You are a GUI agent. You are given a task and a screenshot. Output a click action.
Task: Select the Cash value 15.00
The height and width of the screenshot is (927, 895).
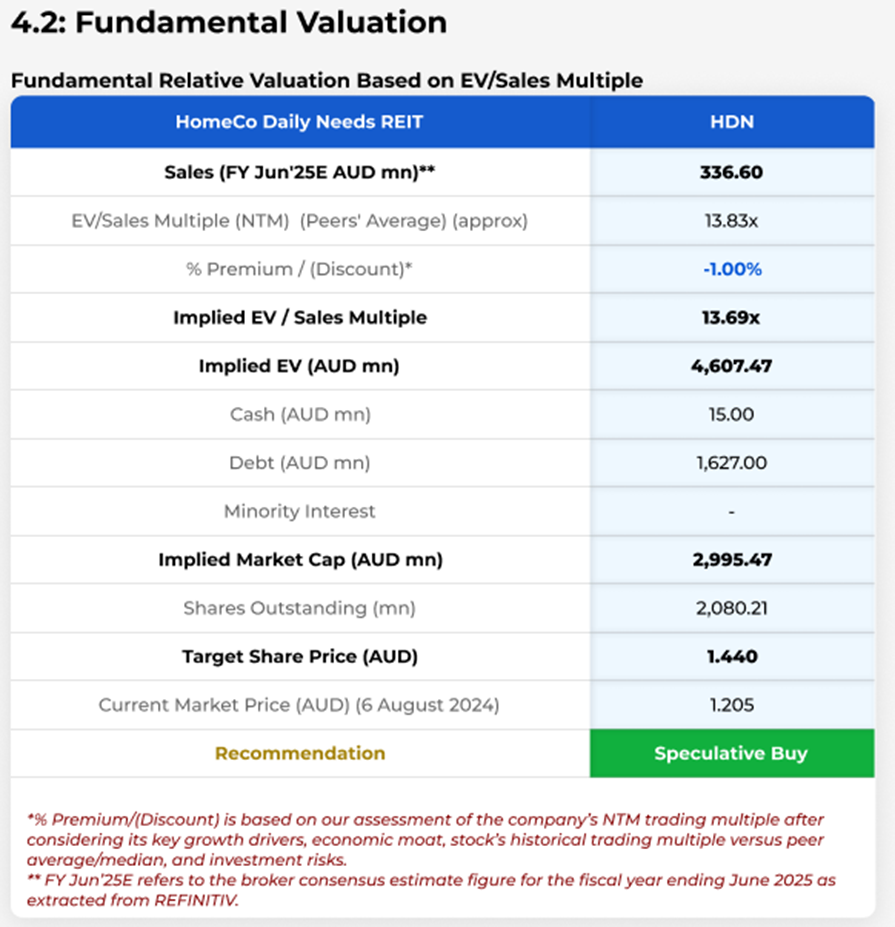click(x=731, y=414)
